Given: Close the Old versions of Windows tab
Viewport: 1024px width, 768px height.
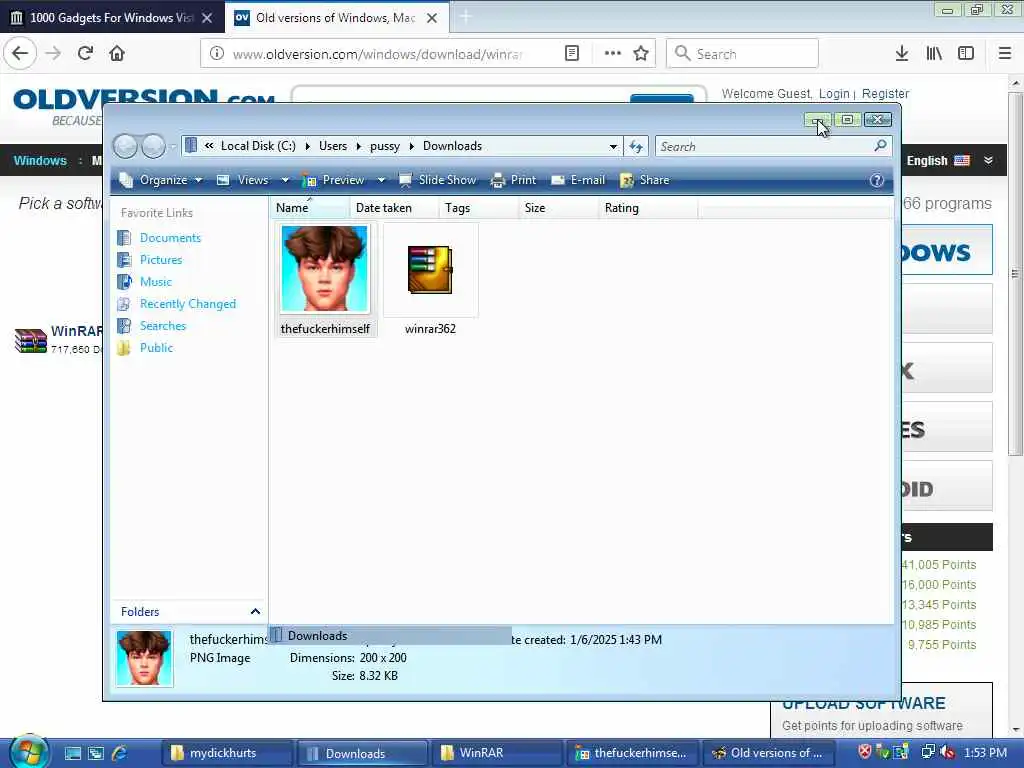Looking at the screenshot, I should tap(432, 18).
